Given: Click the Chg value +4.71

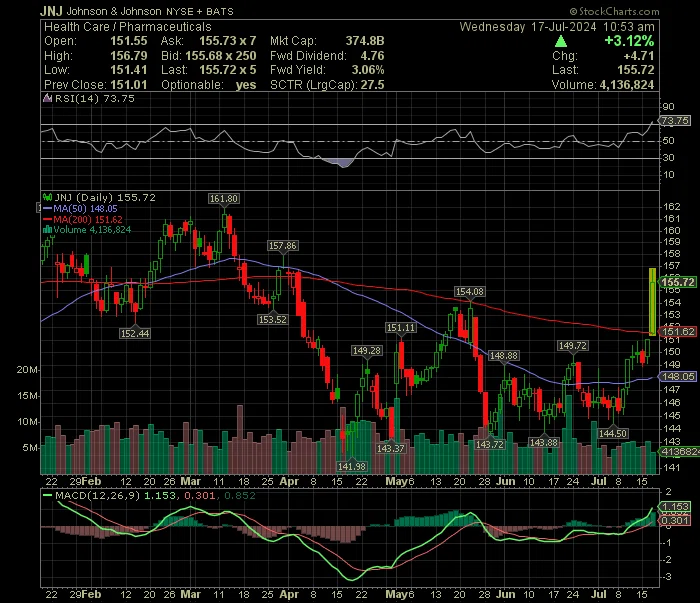Looking at the screenshot, I should point(639,56).
